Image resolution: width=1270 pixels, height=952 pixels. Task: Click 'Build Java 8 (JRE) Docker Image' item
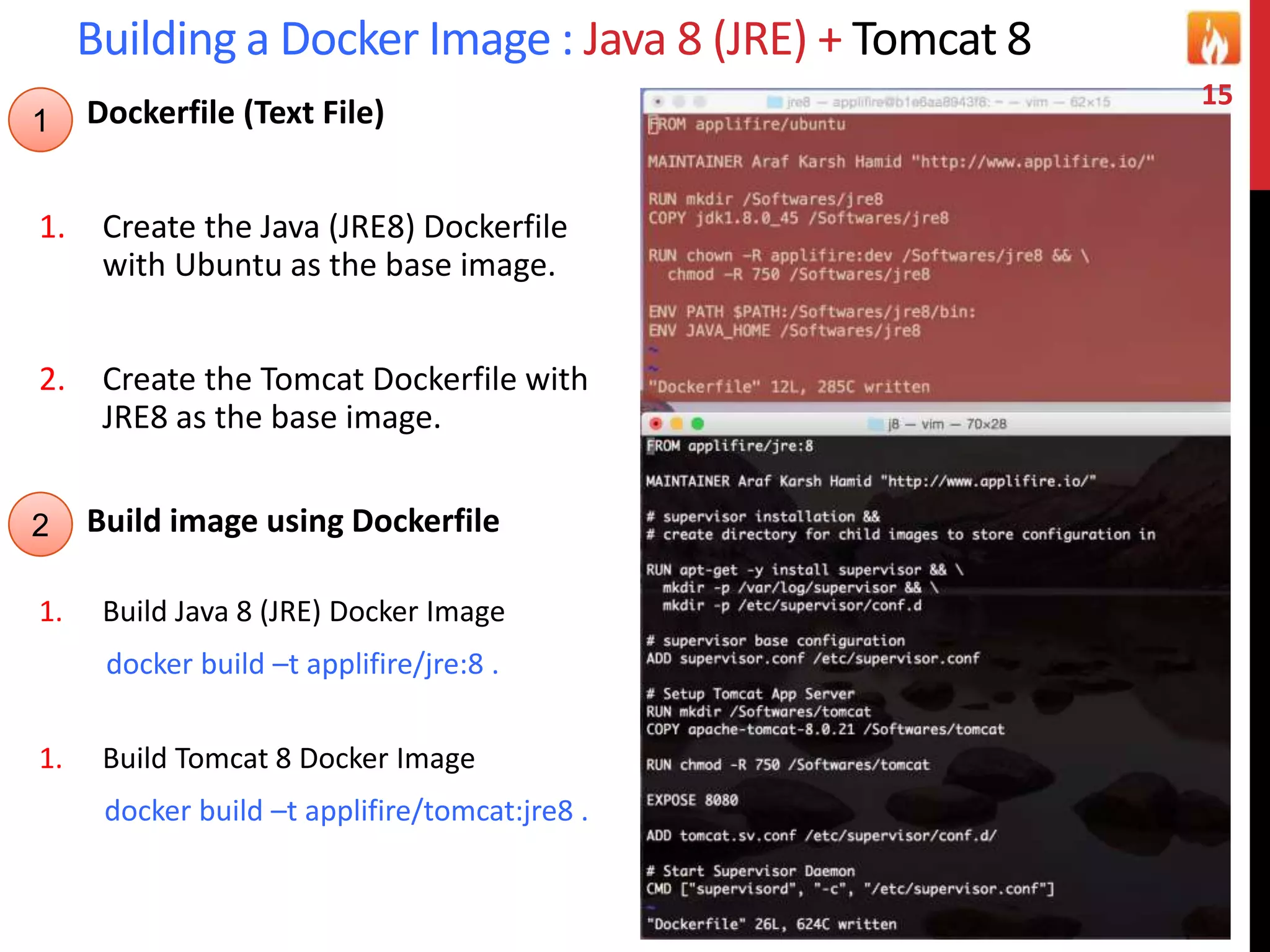point(304,612)
